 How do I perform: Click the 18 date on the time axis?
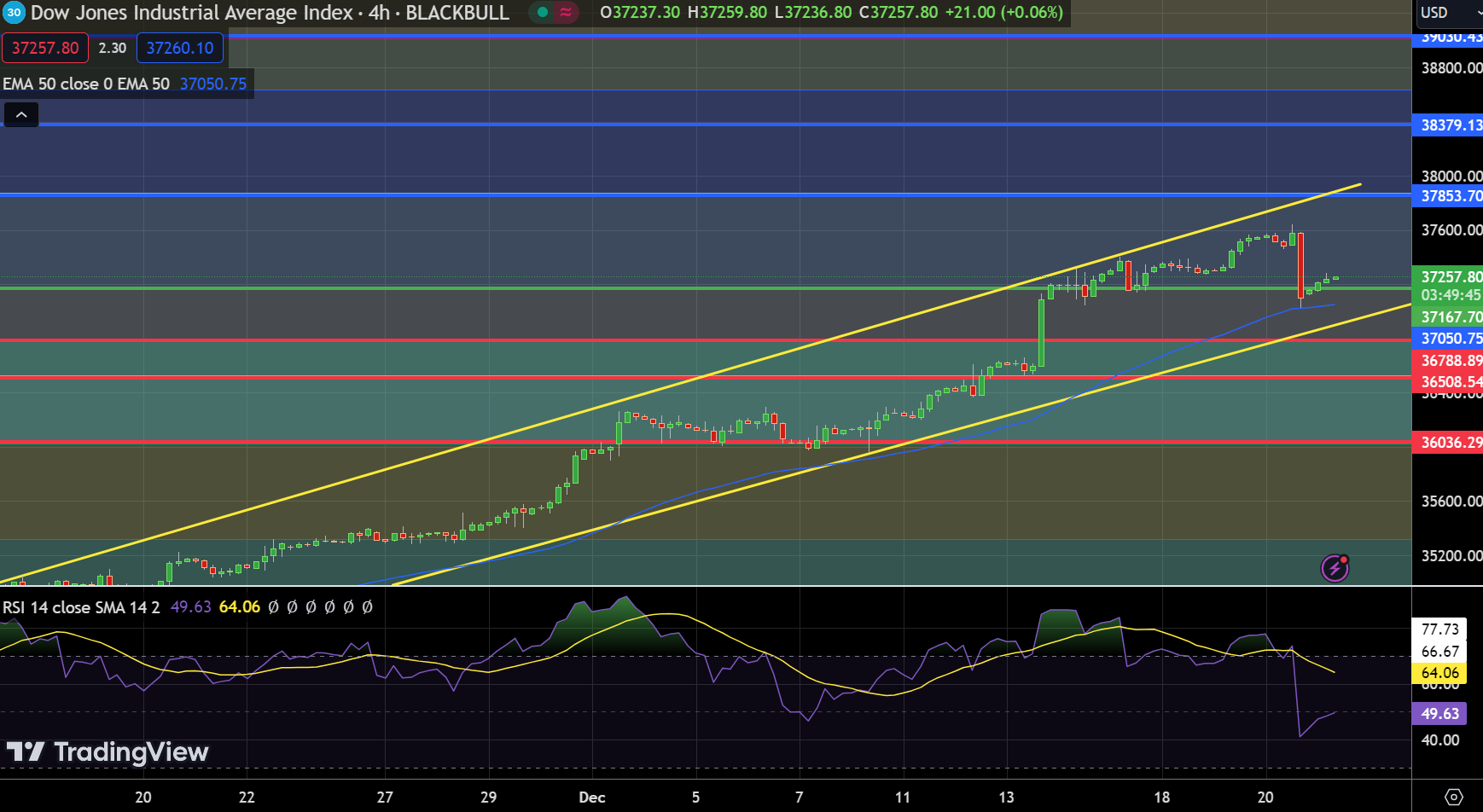pyautogui.click(x=1161, y=797)
